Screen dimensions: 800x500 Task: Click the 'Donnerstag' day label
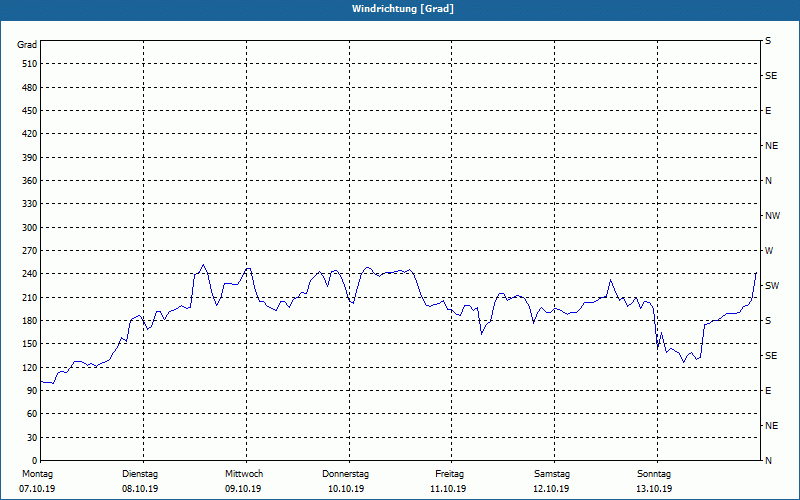point(345,474)
